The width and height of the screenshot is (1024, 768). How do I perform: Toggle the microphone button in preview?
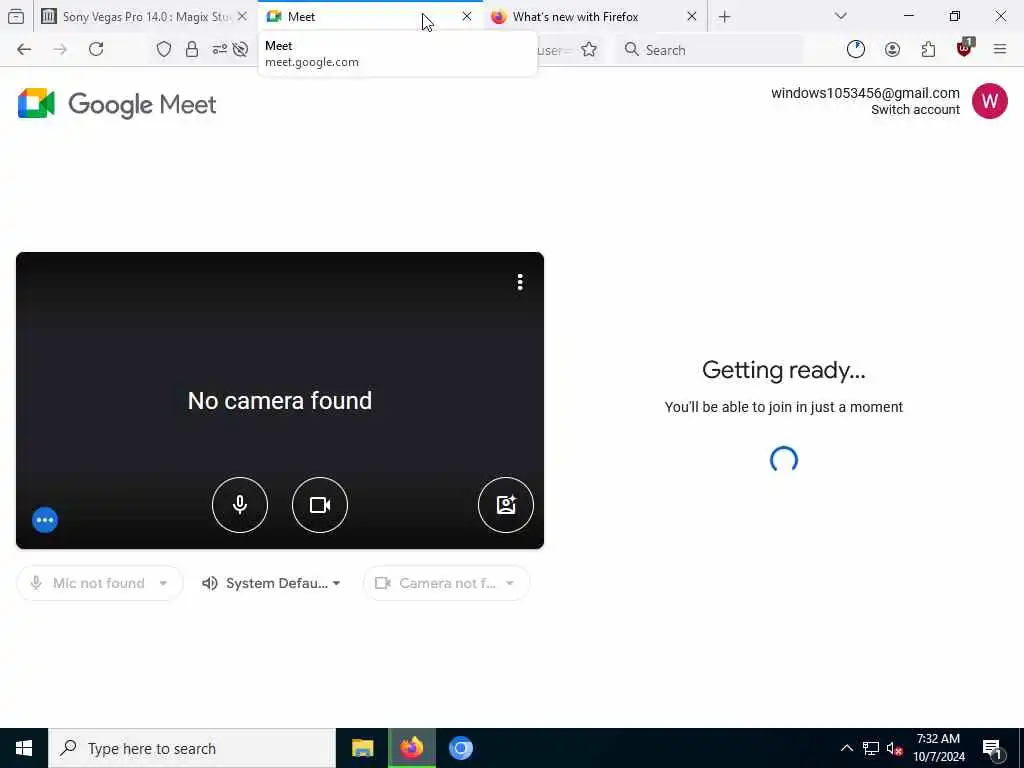[x=240, y=505]
